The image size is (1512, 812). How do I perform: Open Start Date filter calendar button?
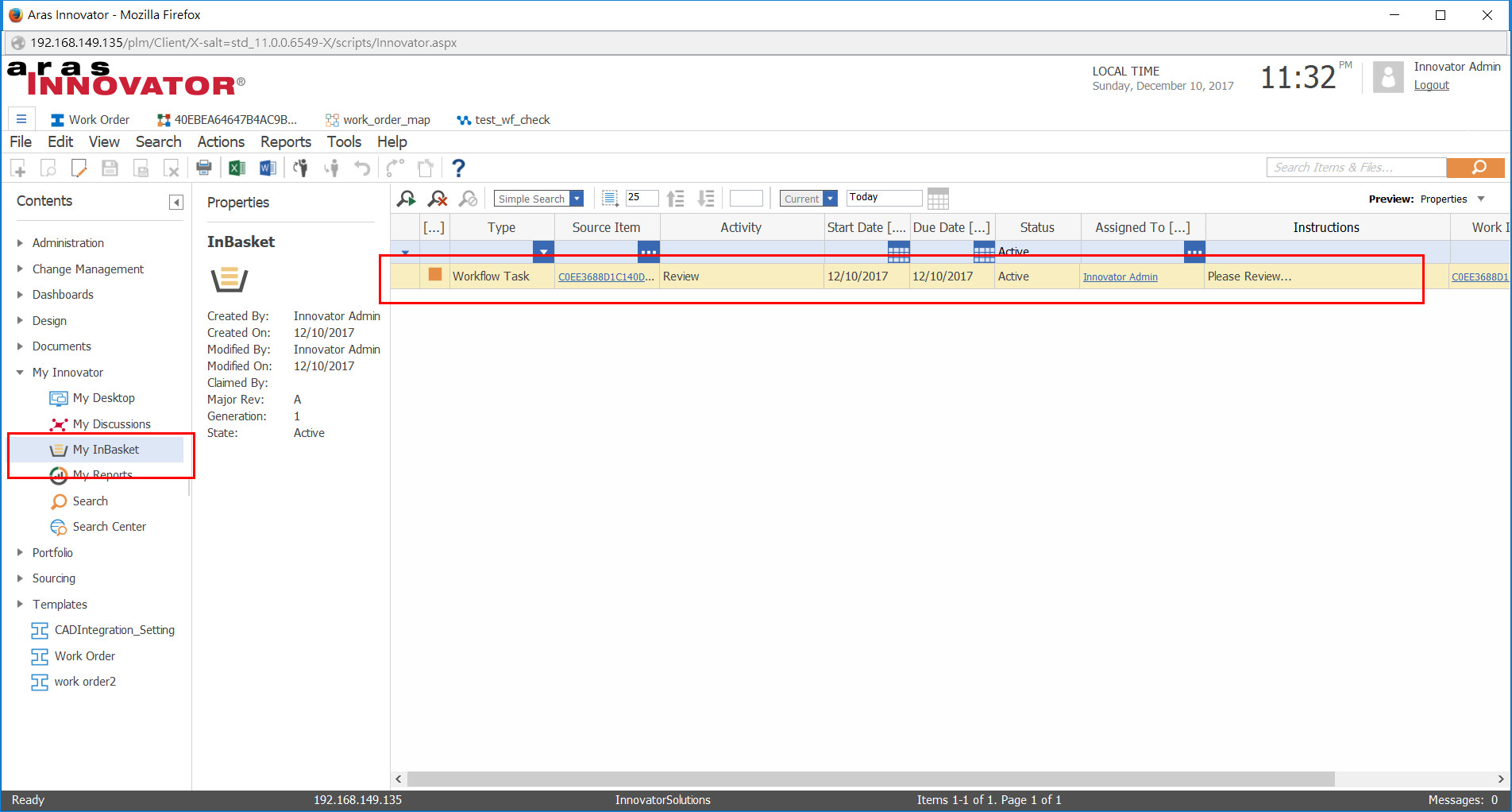(898, 253)
